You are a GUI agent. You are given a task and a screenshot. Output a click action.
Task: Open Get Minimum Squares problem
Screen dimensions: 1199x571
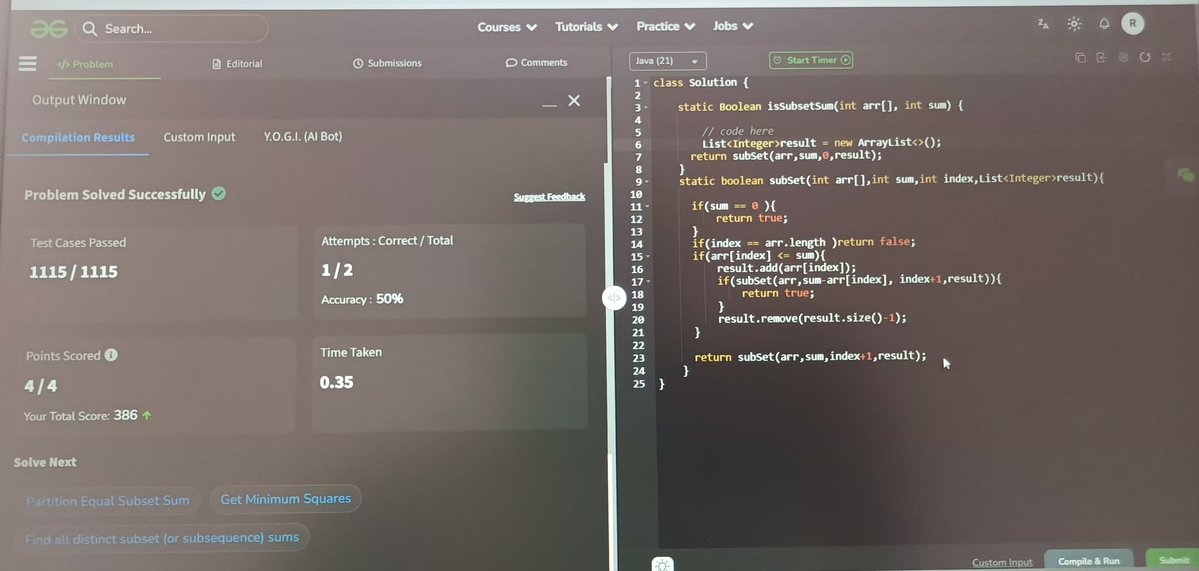click(285, 499)
